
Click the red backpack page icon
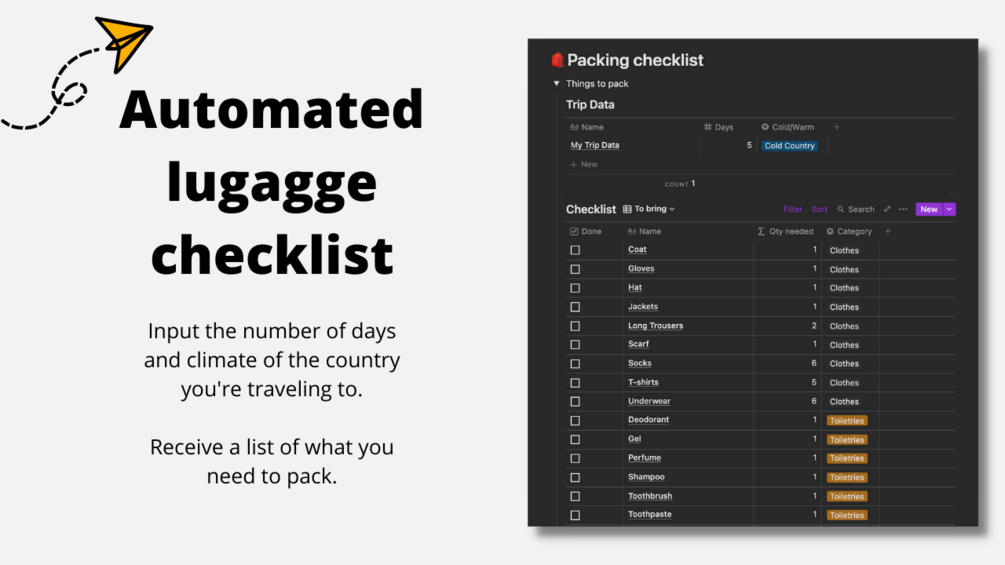[558, 60]
